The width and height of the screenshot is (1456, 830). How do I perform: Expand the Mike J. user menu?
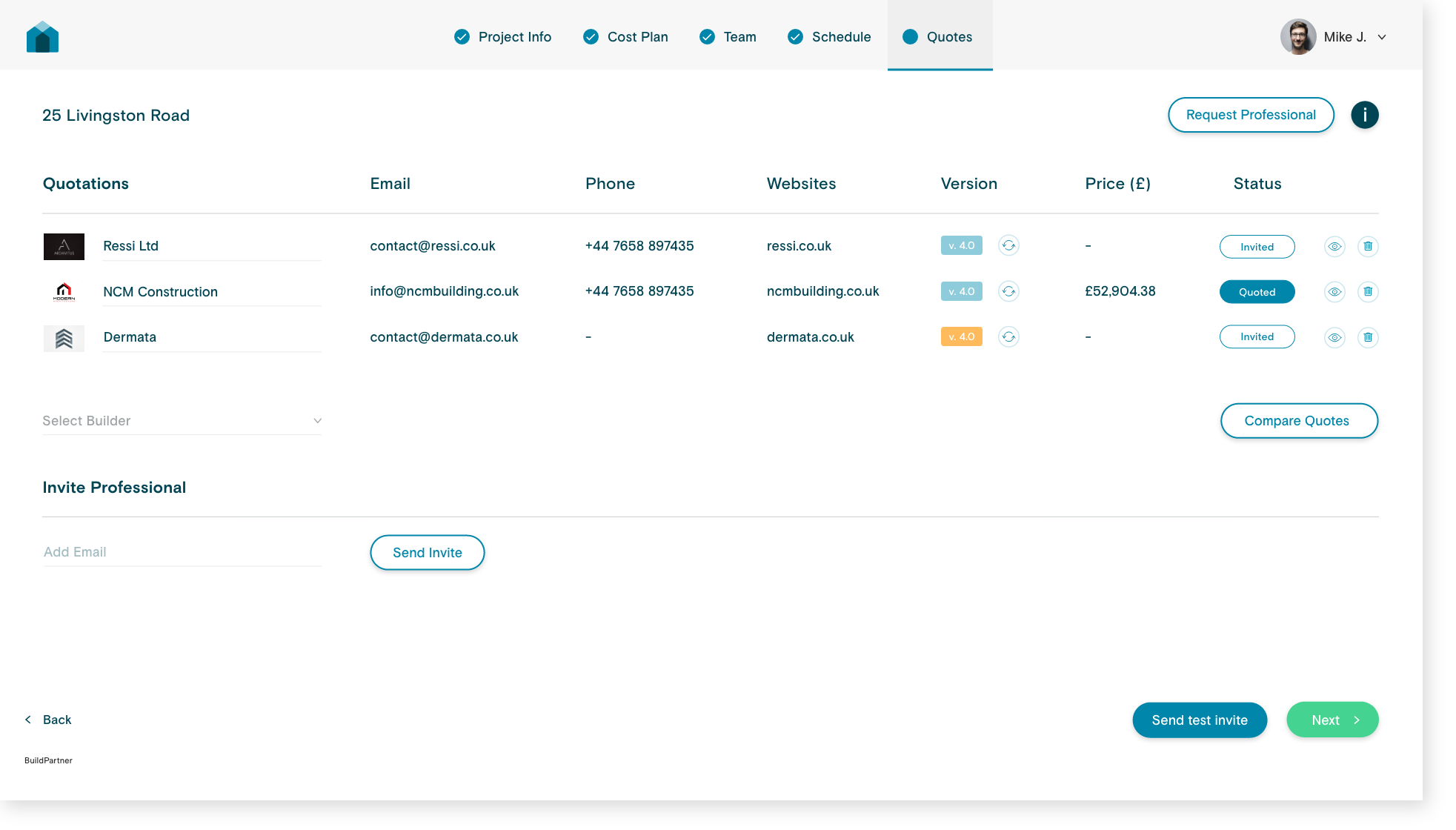1381,37
